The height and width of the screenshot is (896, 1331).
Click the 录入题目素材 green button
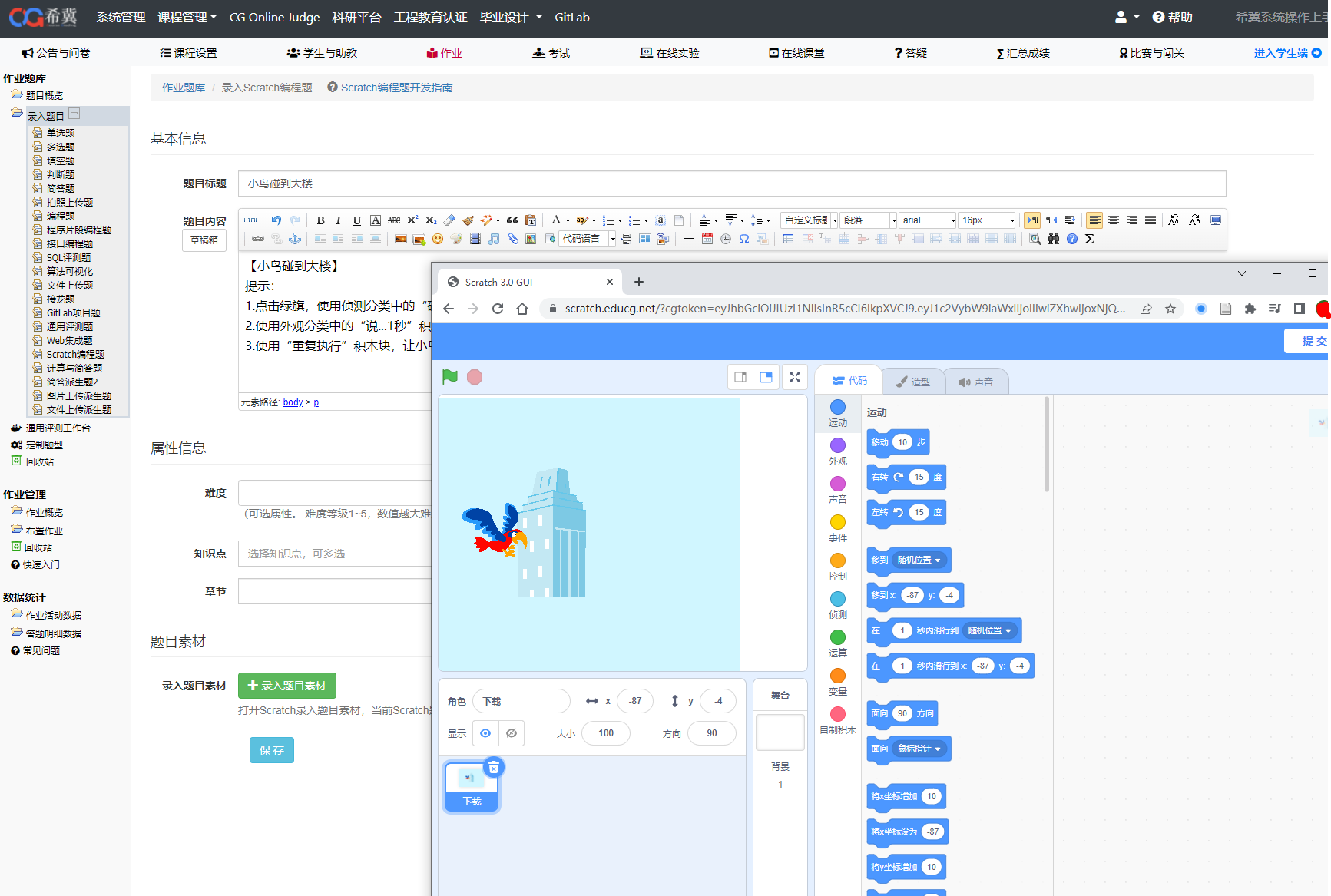pyautogui.click(x=287, y=686)
